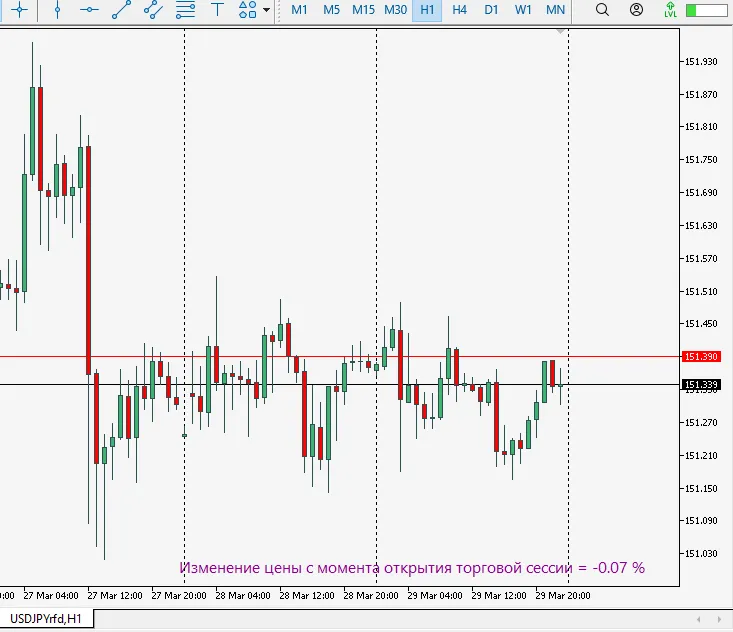The image size is (733, 632).
Task: Open the search magnifier
Action: pyautogui.click(x=602, y=10)
